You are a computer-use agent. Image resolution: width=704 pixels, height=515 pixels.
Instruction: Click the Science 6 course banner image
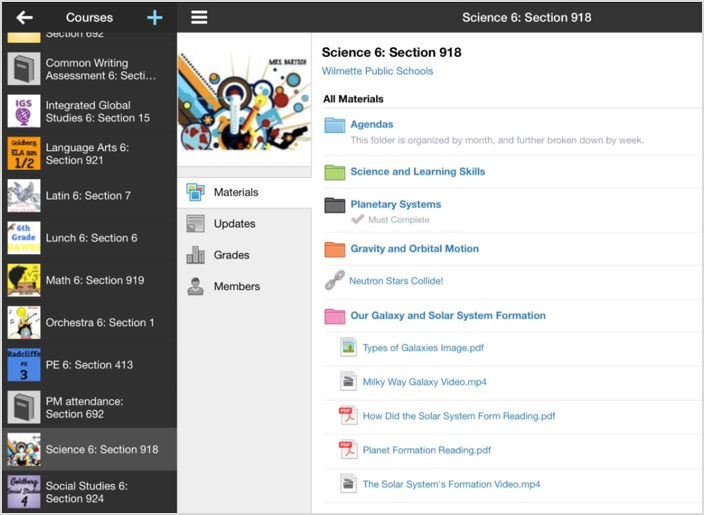point(244,102)
